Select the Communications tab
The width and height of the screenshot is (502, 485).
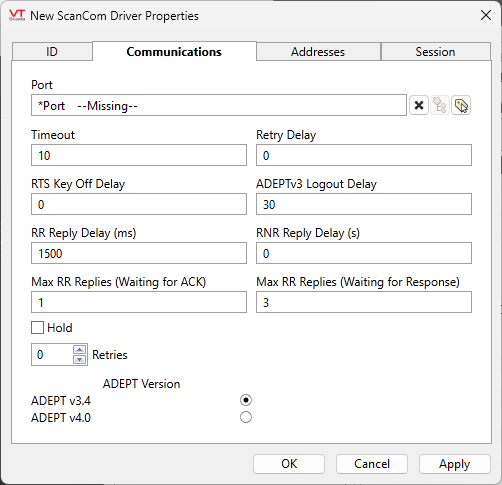click(x=174, y=52)
